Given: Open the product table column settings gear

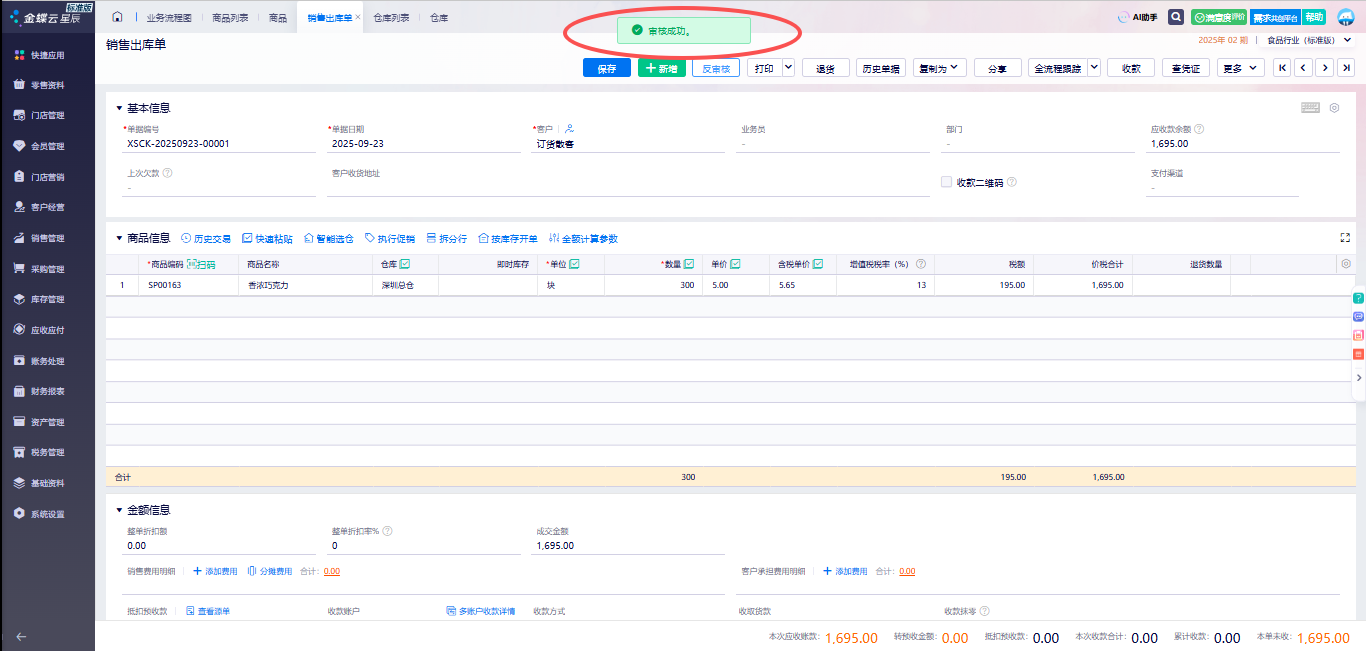Looking at the screenshot, I should point(1346,264).
